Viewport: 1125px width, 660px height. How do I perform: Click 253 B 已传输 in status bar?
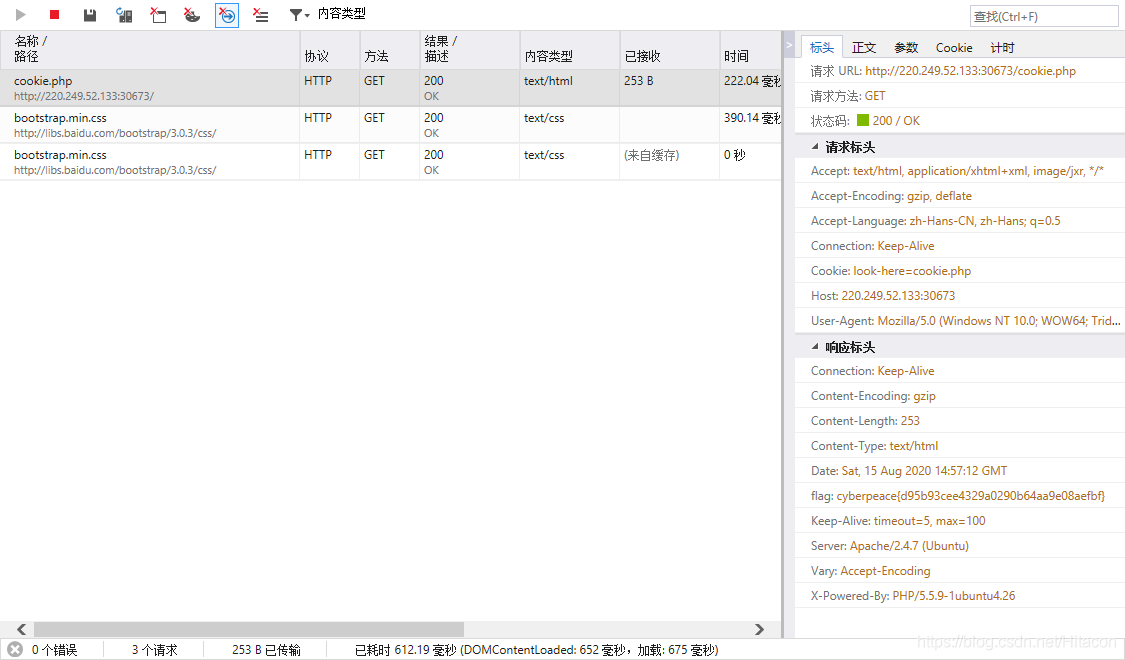click(266, 650)
